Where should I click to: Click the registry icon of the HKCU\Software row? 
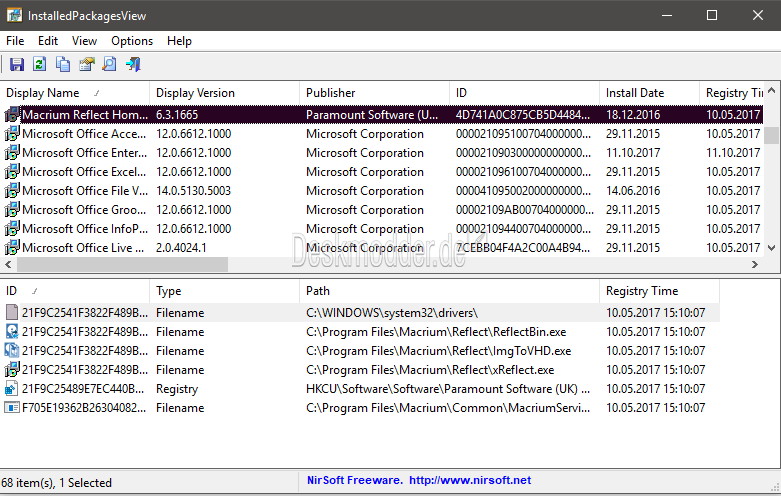click(x=11, y=388)
